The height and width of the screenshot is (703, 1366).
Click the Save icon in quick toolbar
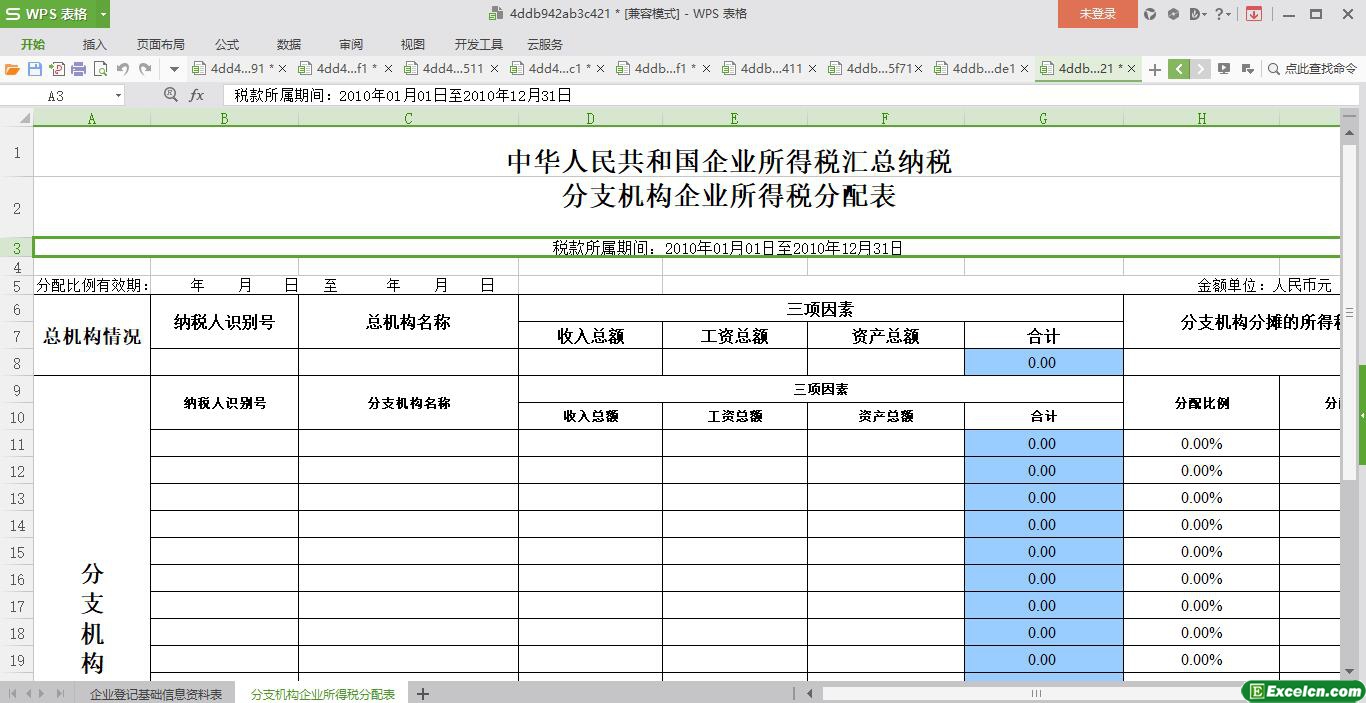point(35,69)
